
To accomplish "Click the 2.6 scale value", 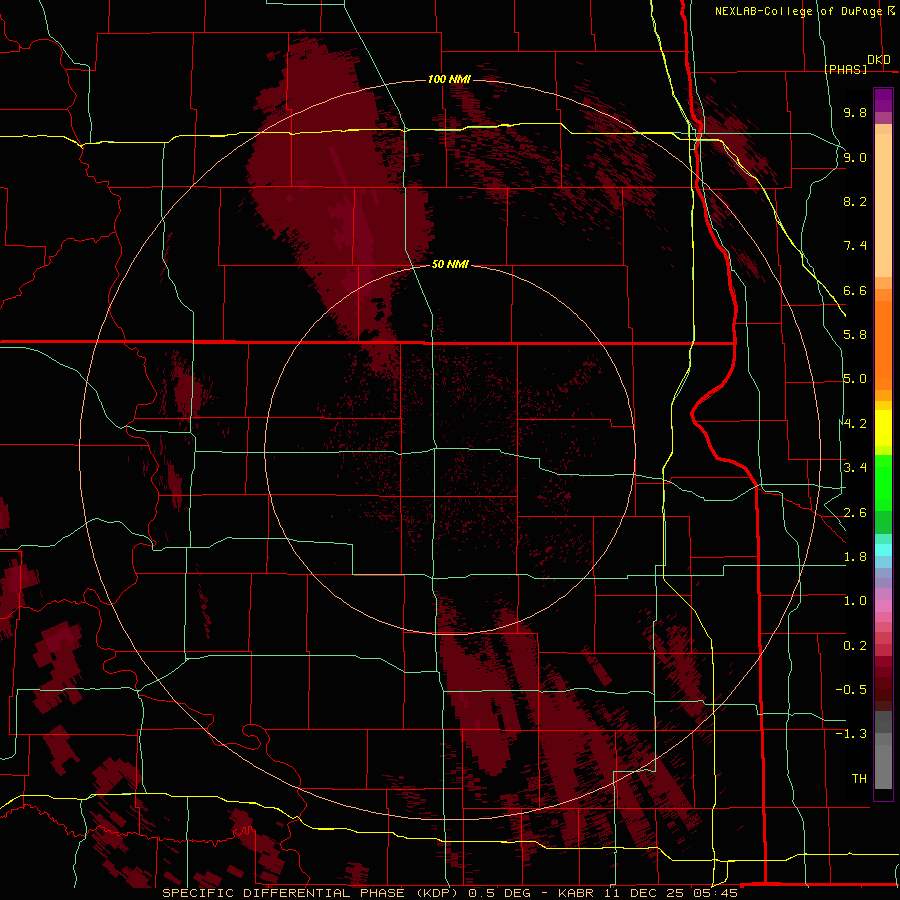I will coord(855,513).
